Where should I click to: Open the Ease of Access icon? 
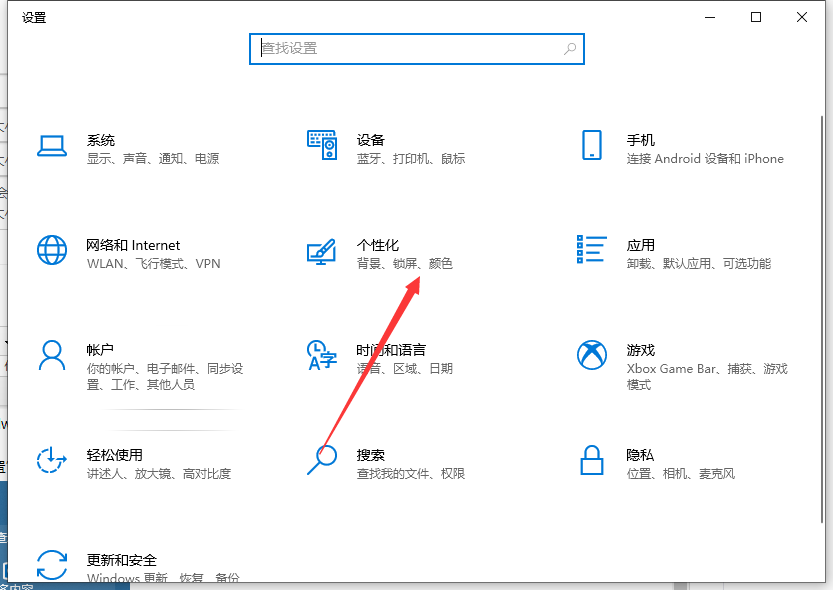tap(51, 460)
